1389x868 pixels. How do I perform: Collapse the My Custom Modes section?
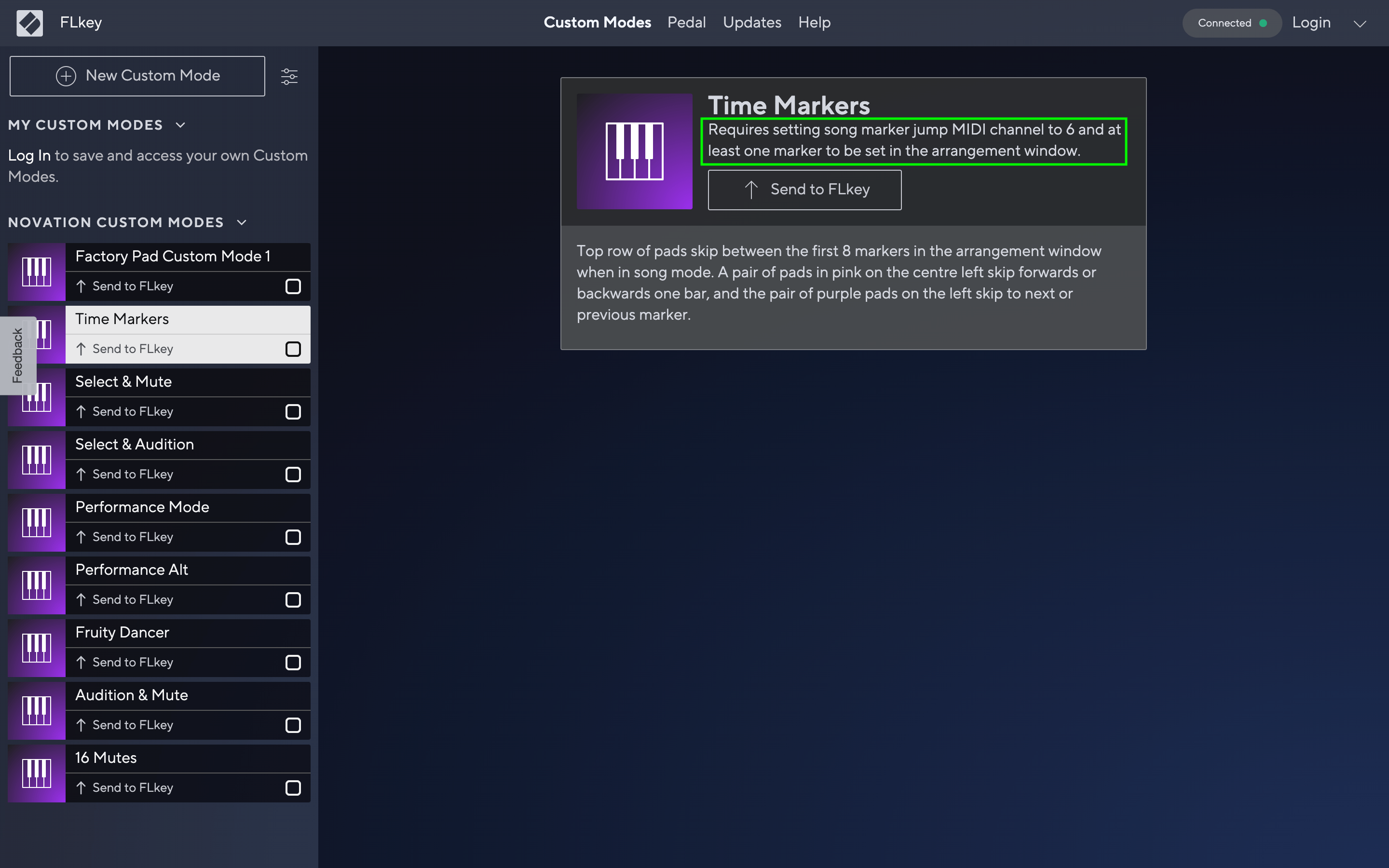coord(180,125)
